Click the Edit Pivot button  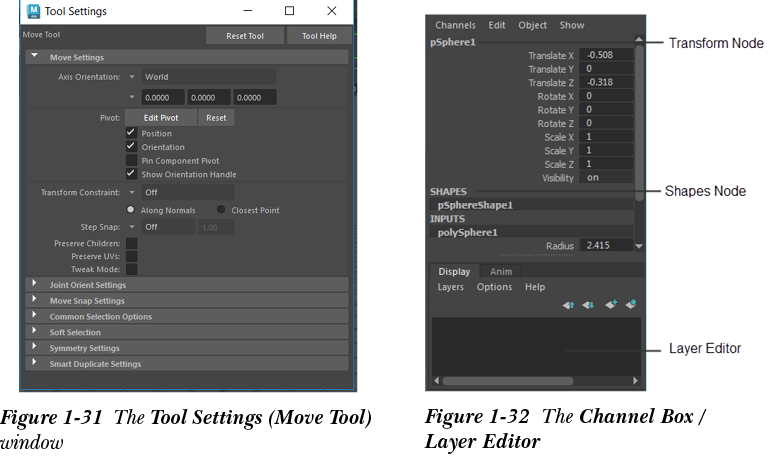coord(160,117)
